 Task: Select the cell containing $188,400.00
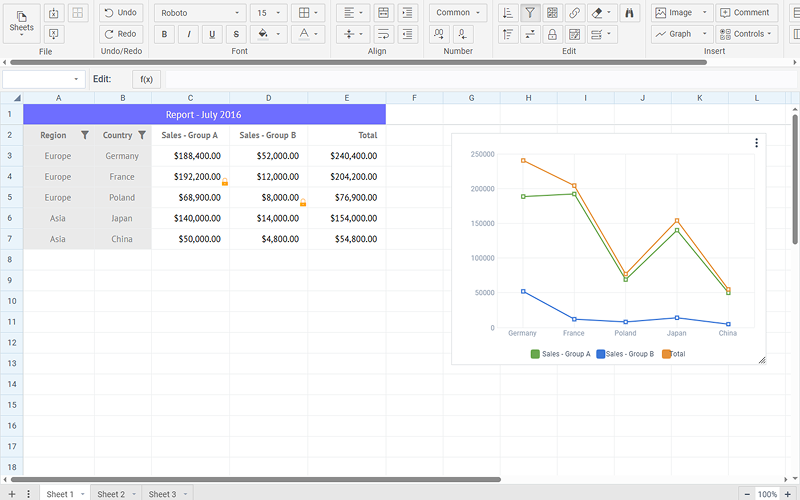tap(190, 156)
